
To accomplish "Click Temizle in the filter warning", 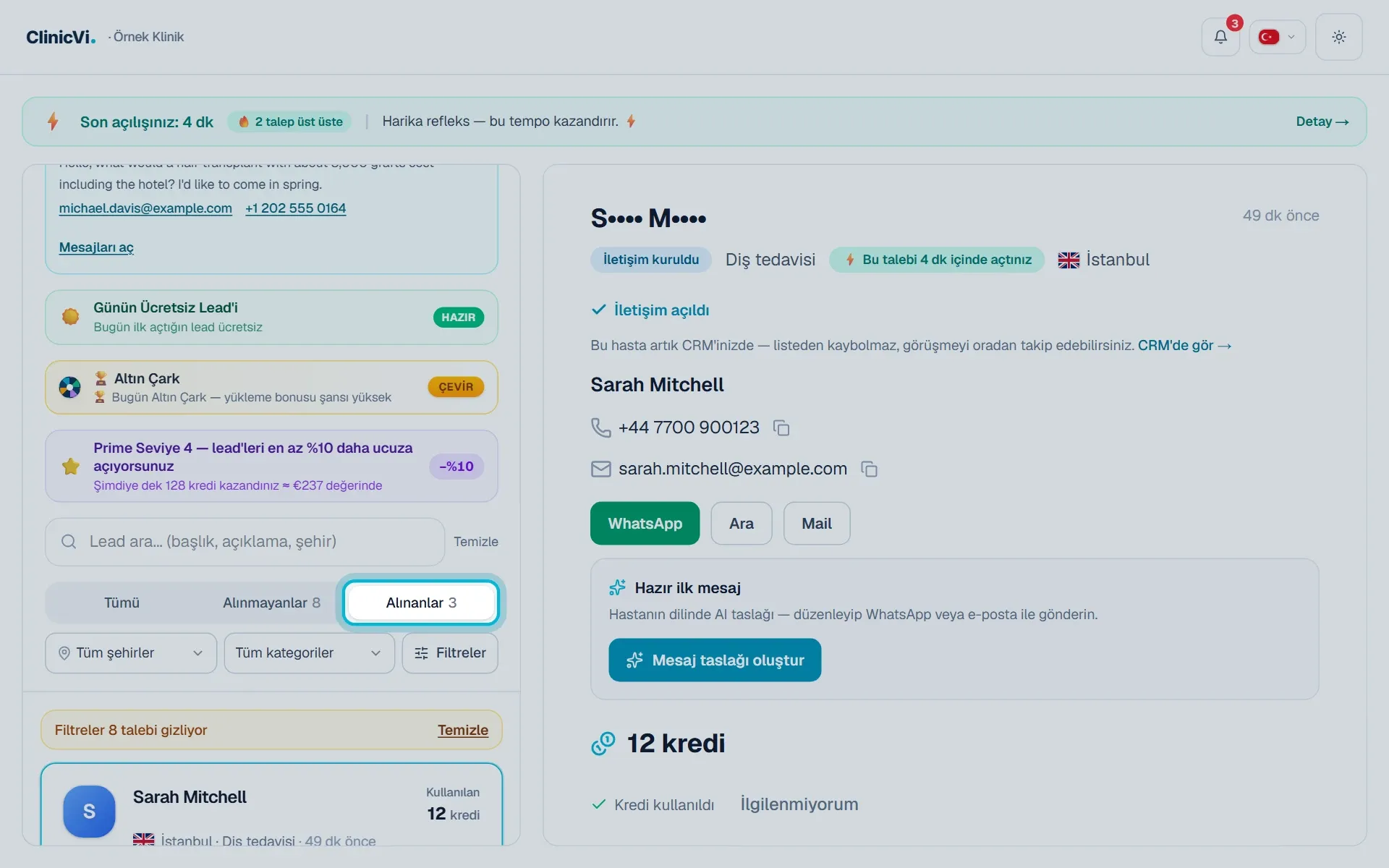I will tap(463, 731).
